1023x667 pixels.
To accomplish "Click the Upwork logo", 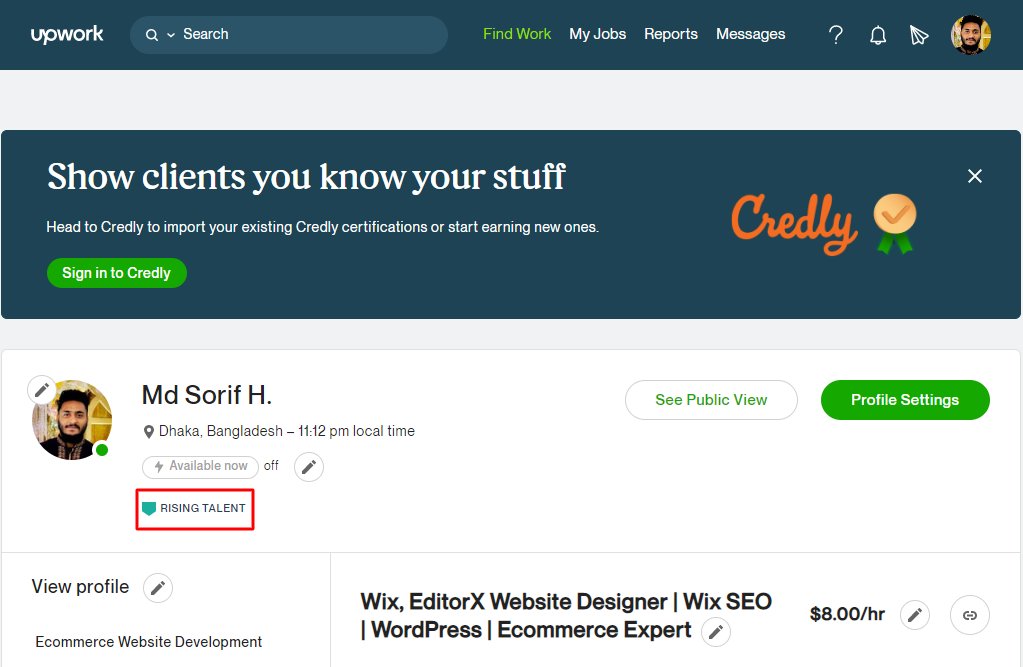I will pyautogui.click(x=67, y=34).
